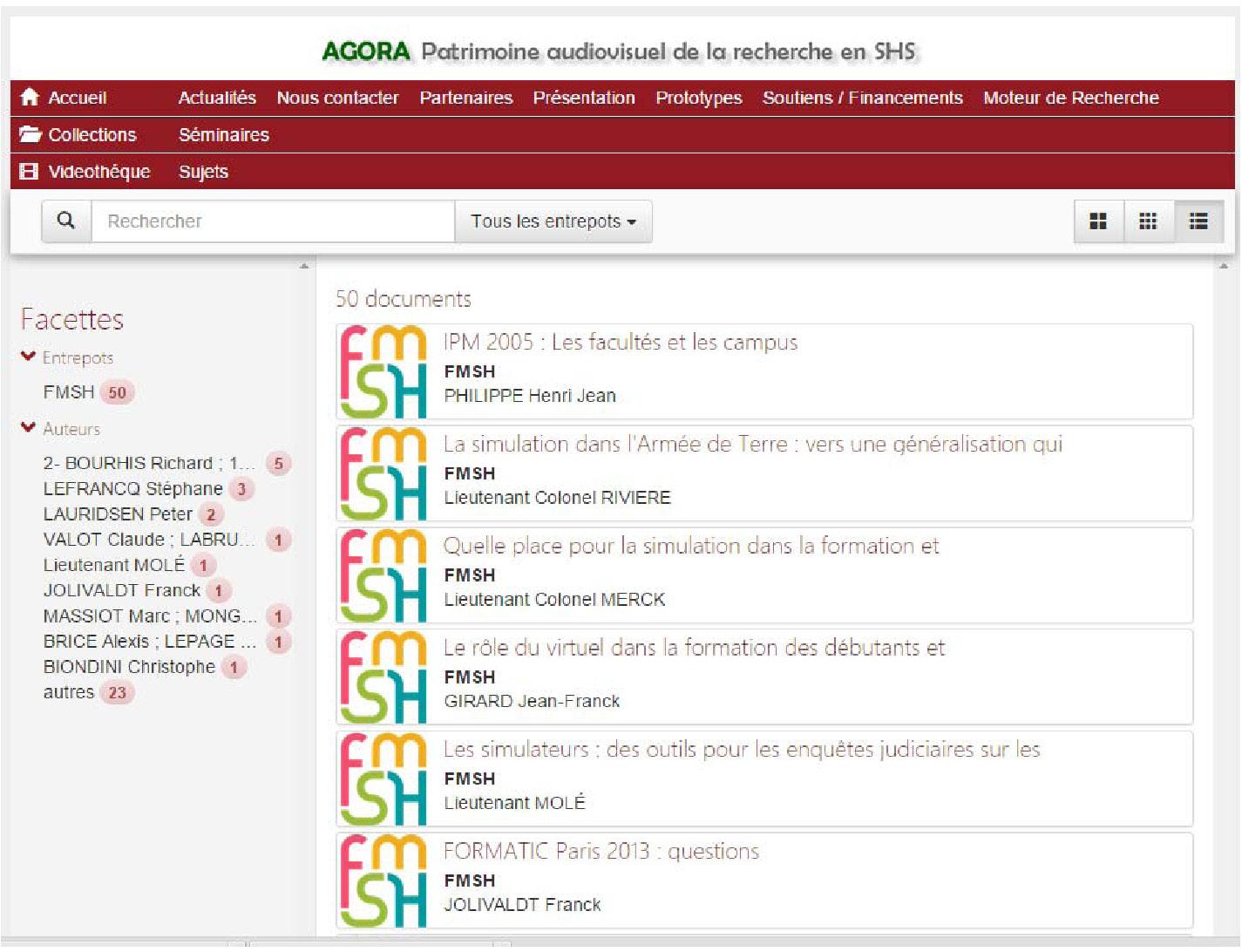This screenshot has width=1242, height=952.
Task: Click the facets panel scroll-up arrow
Action: pos(304,266)
